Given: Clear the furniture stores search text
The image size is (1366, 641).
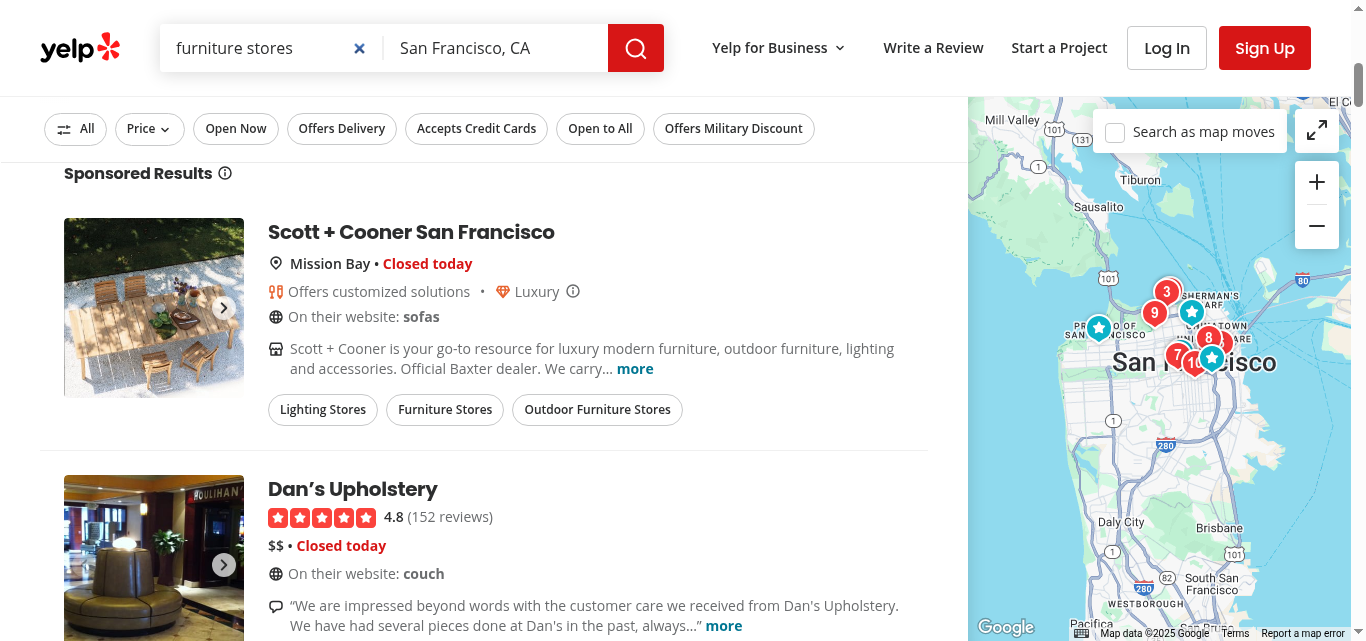Looking at the screenshot, I should [360, 48].
